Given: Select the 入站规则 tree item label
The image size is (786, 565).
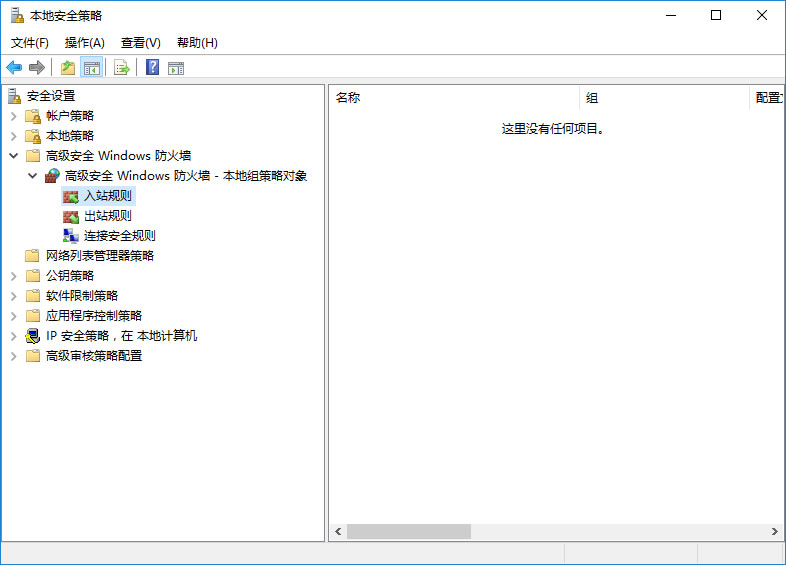Looking at the screenshot, I should point(108,196).
